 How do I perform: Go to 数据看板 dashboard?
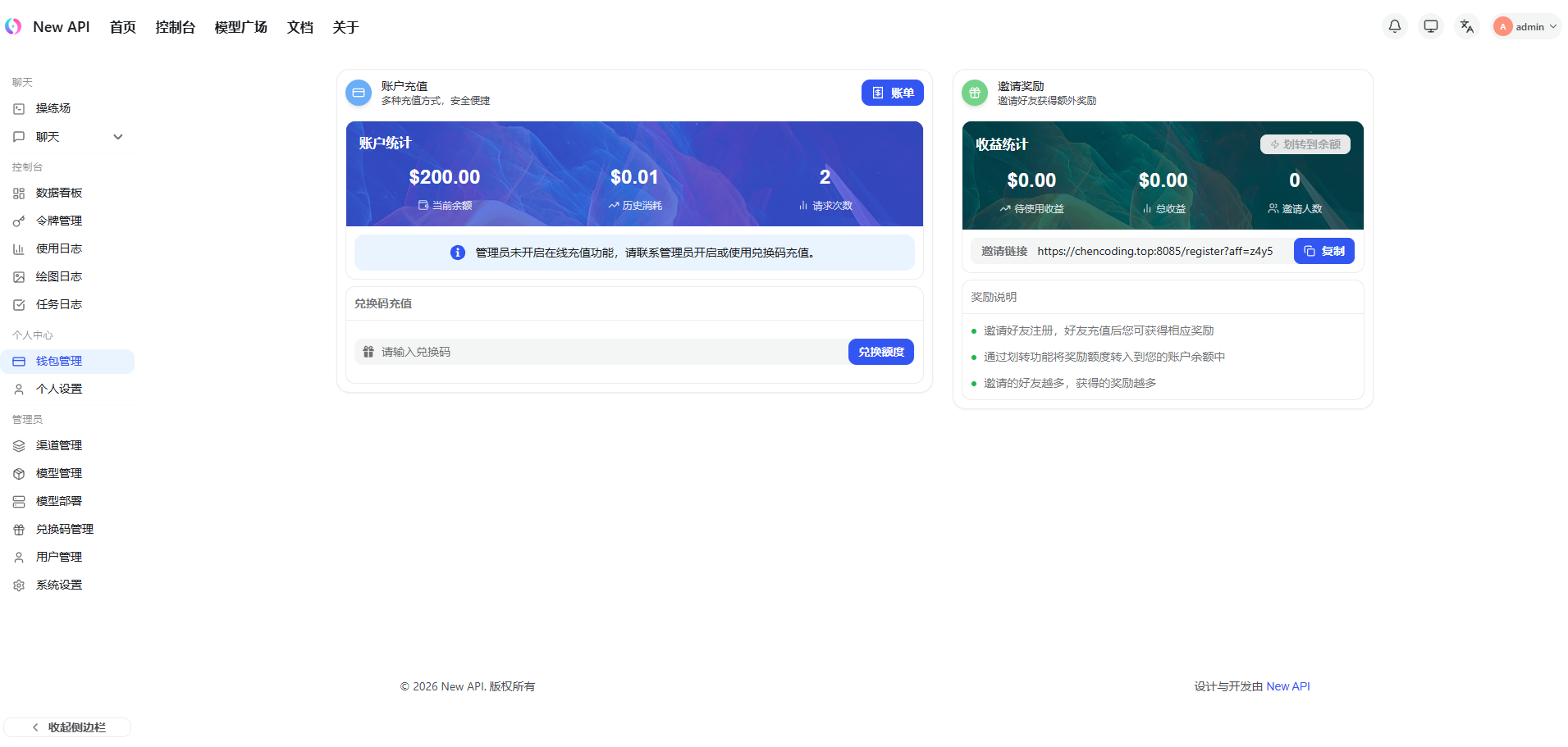pyautogui.click(x=59, y=193)
